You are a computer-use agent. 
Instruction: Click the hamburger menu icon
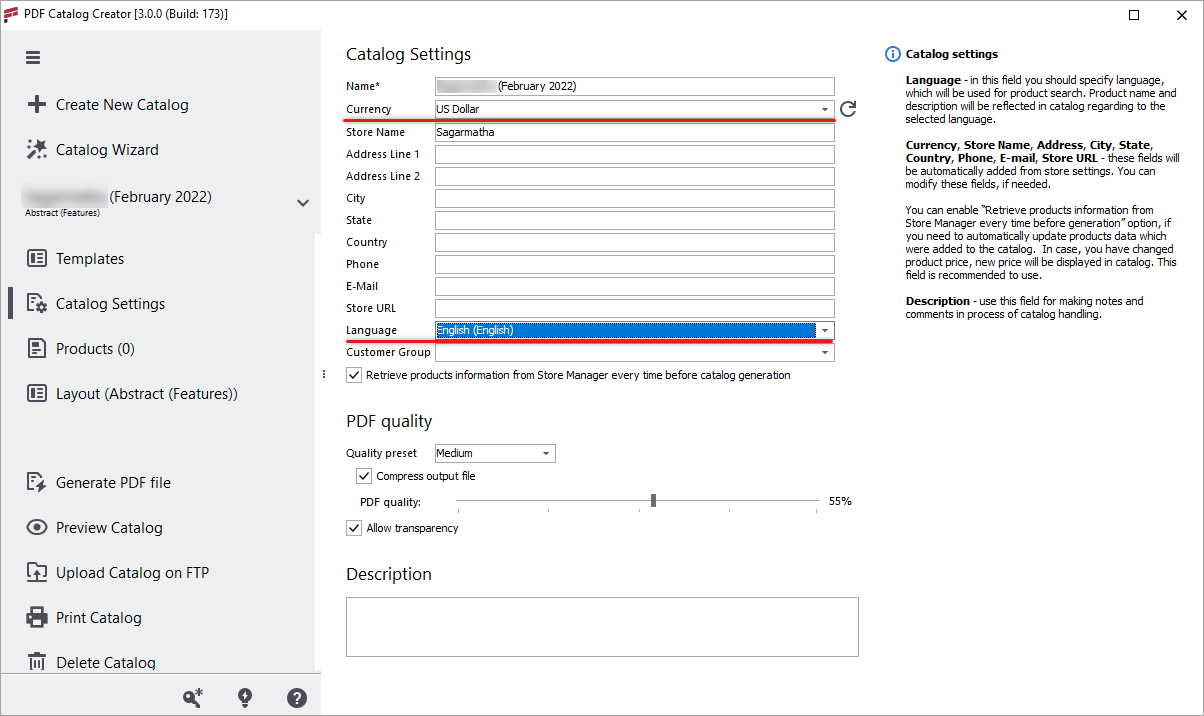pos(33,58)
